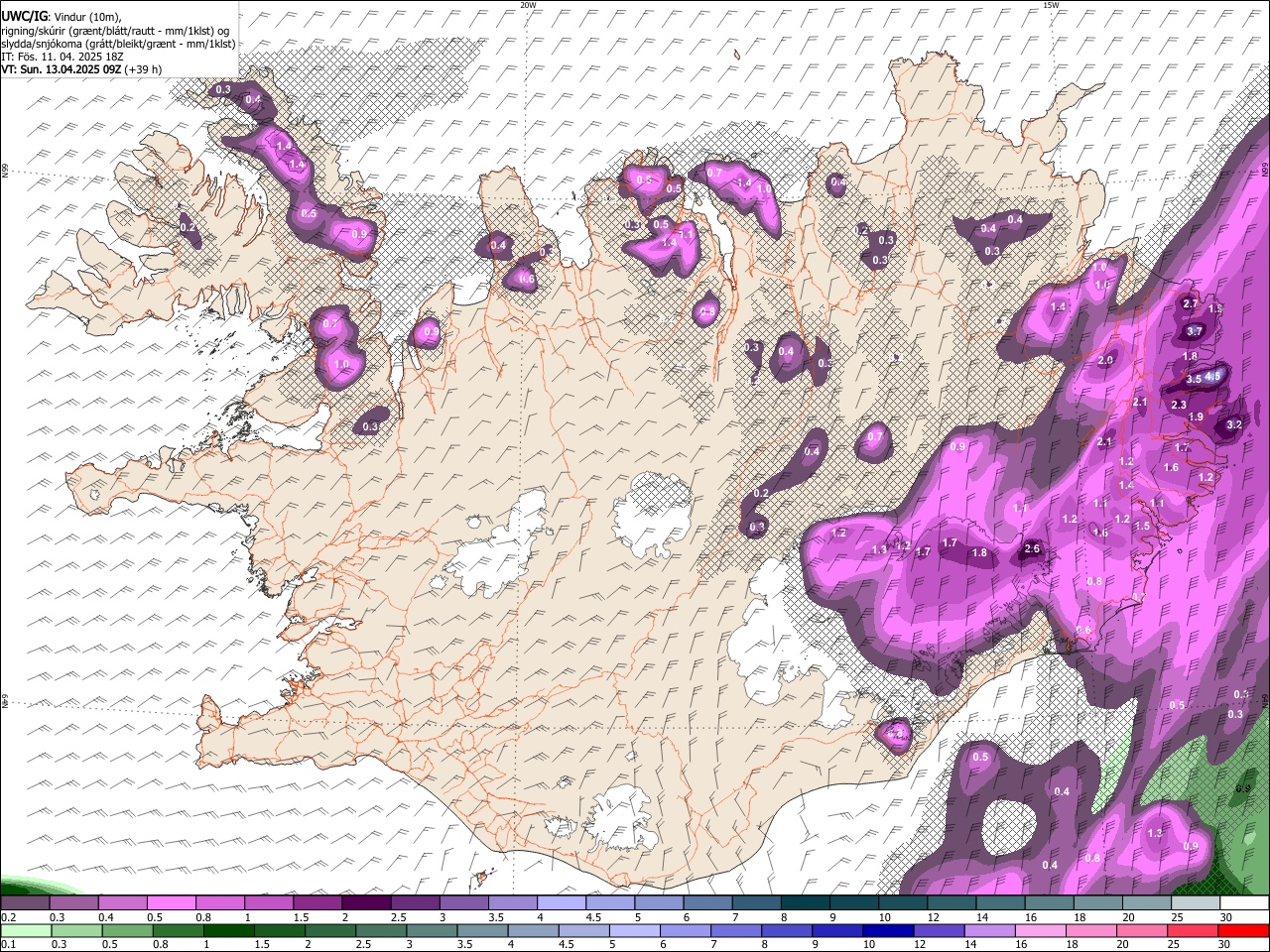Click the Mýrdalsjökull glacier white area
1270x952 pixels.
pos(622,817)
